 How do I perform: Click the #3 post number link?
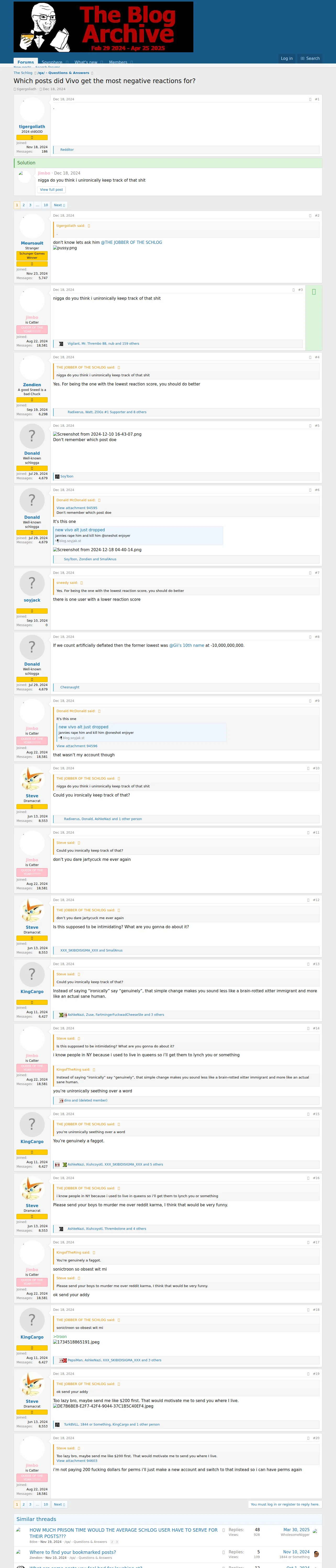click(300, 290)
